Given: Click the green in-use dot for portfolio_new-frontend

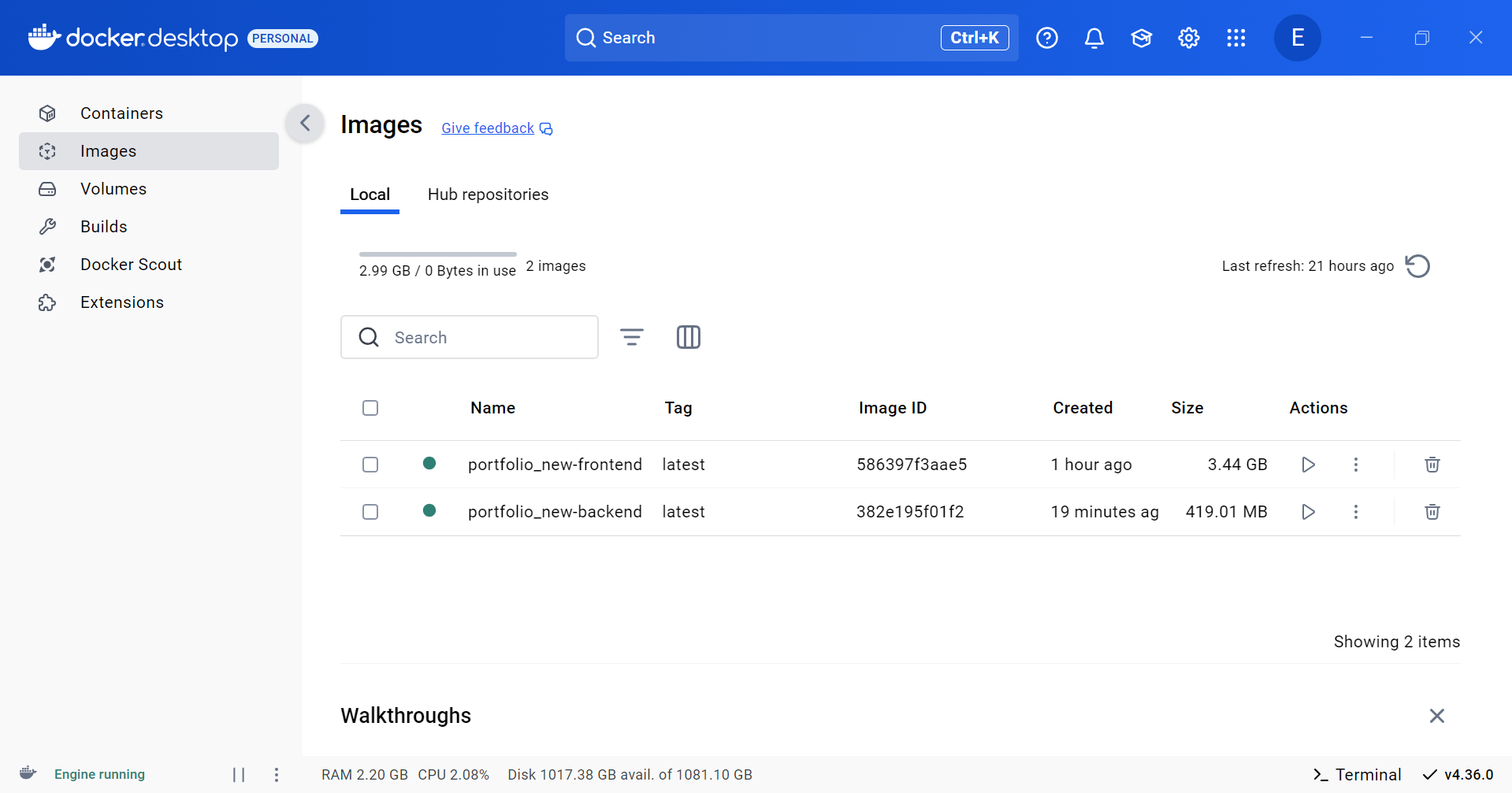Looking at the screenshot, I should tap(429, 463).
